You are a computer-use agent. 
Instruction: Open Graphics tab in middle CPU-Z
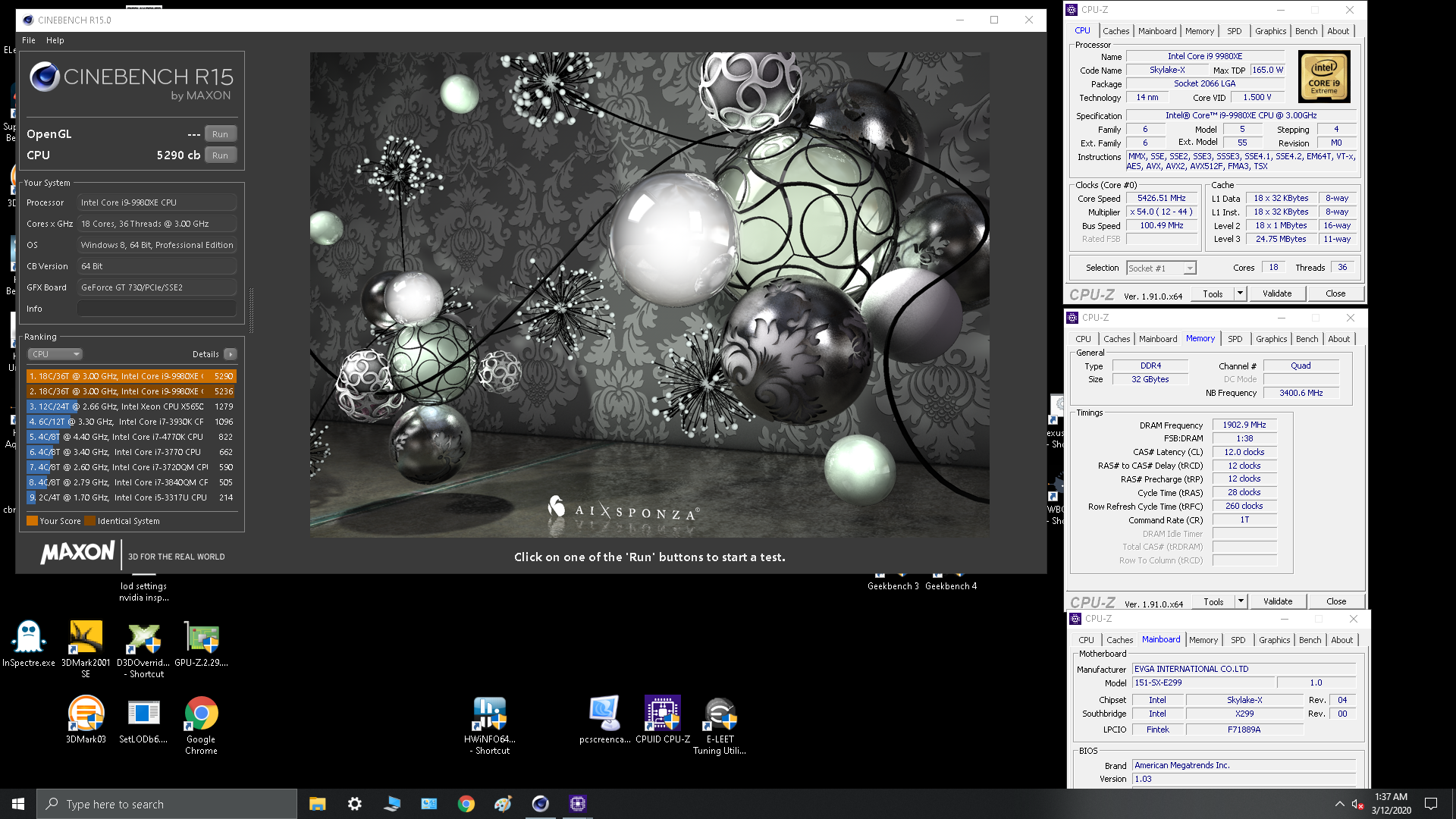(1271, 339)
